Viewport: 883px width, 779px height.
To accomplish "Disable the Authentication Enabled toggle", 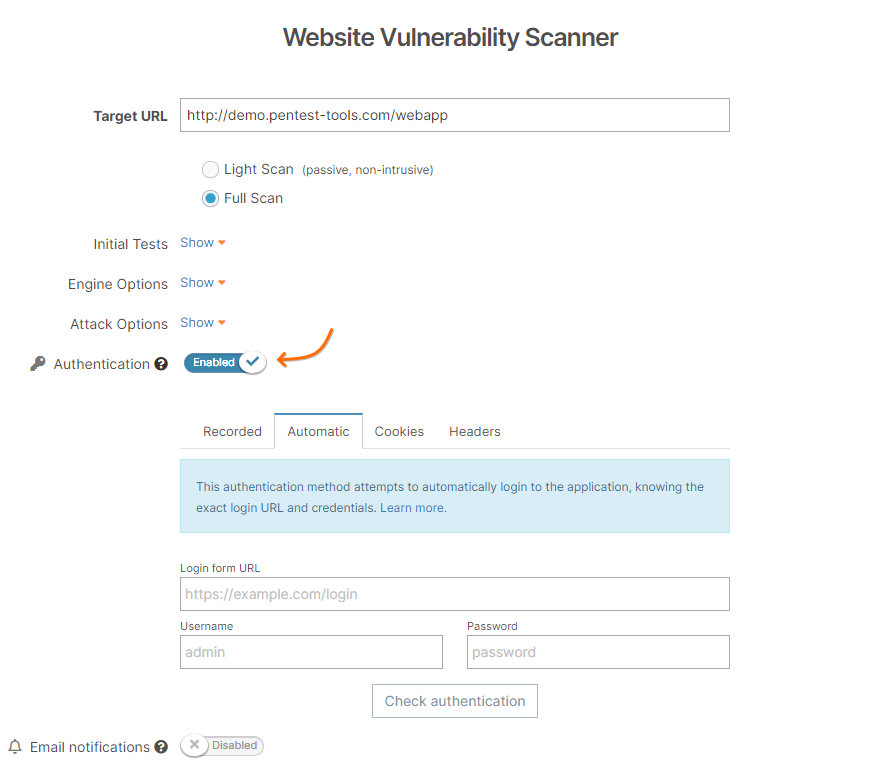I will tap(224, 362).
